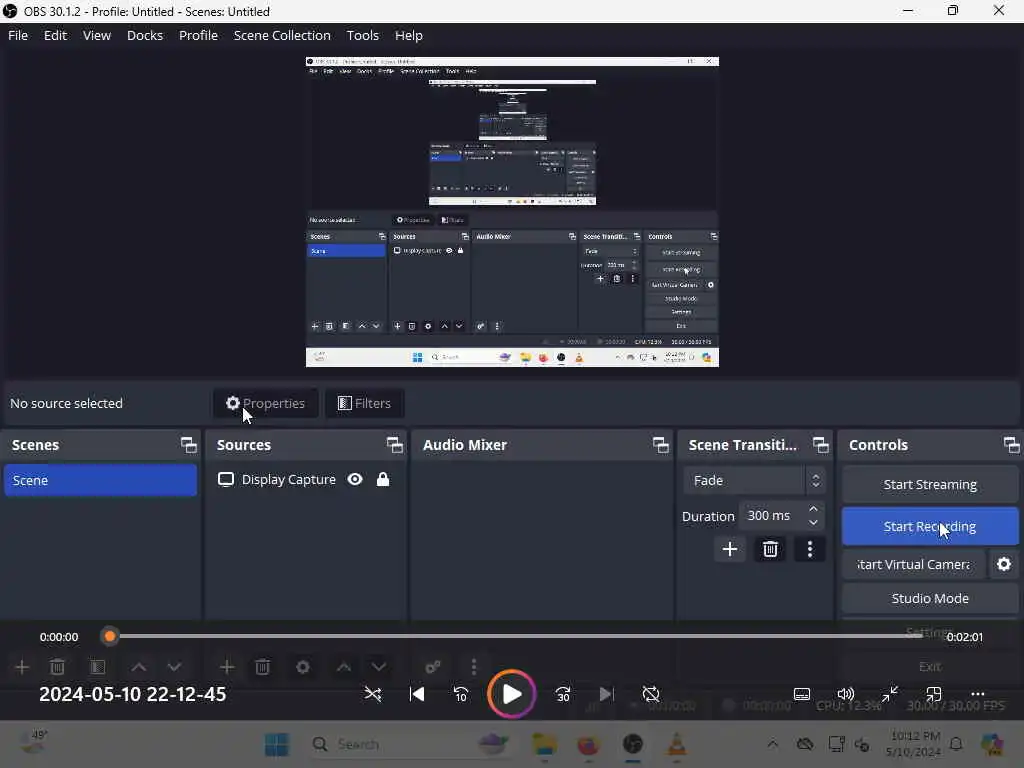The image size is (1024, 768).
Task: Open source properties gear in Sources toolbar
Action: click(x=302, y=667)
